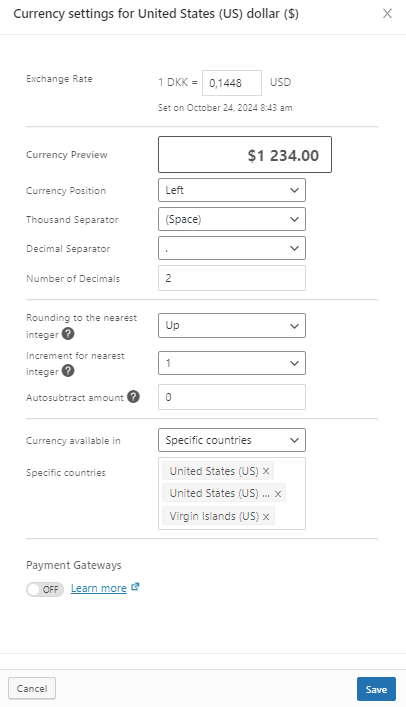This screenshot has height=707, width=406.
Task: Open the Currency Position dropdown
Action: (x=232, y=190)
